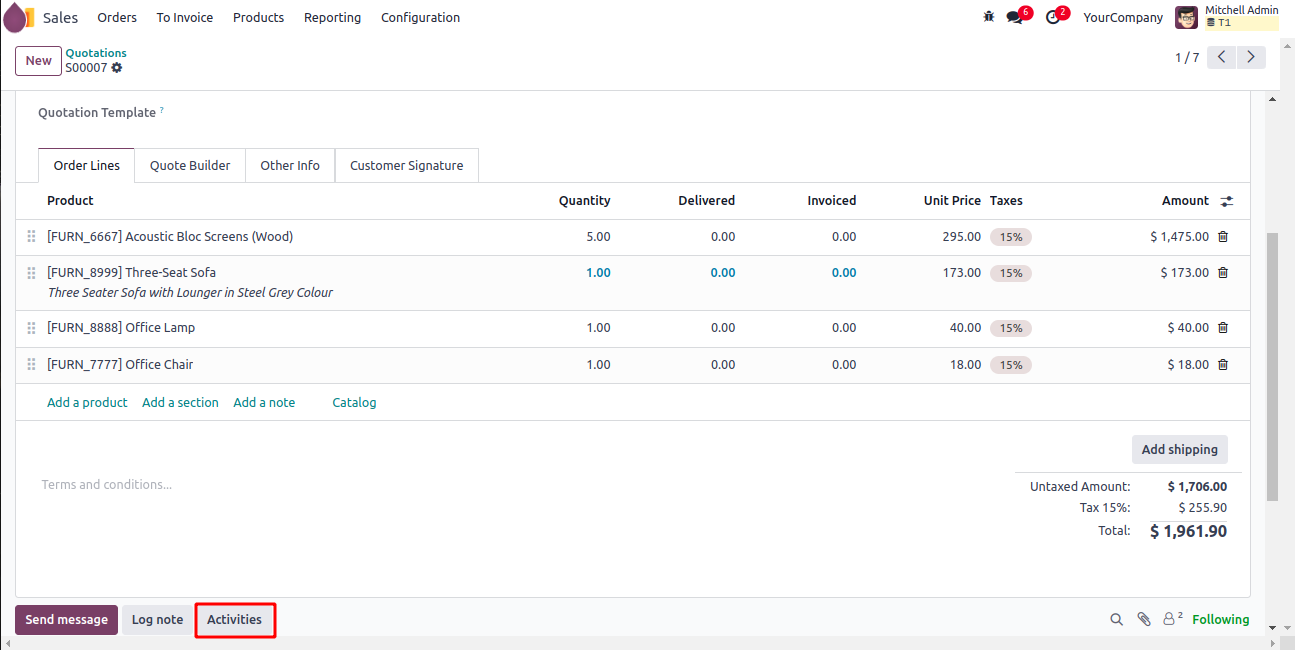Delete the Acoustic Bloc Screens line

[1223, 237]
